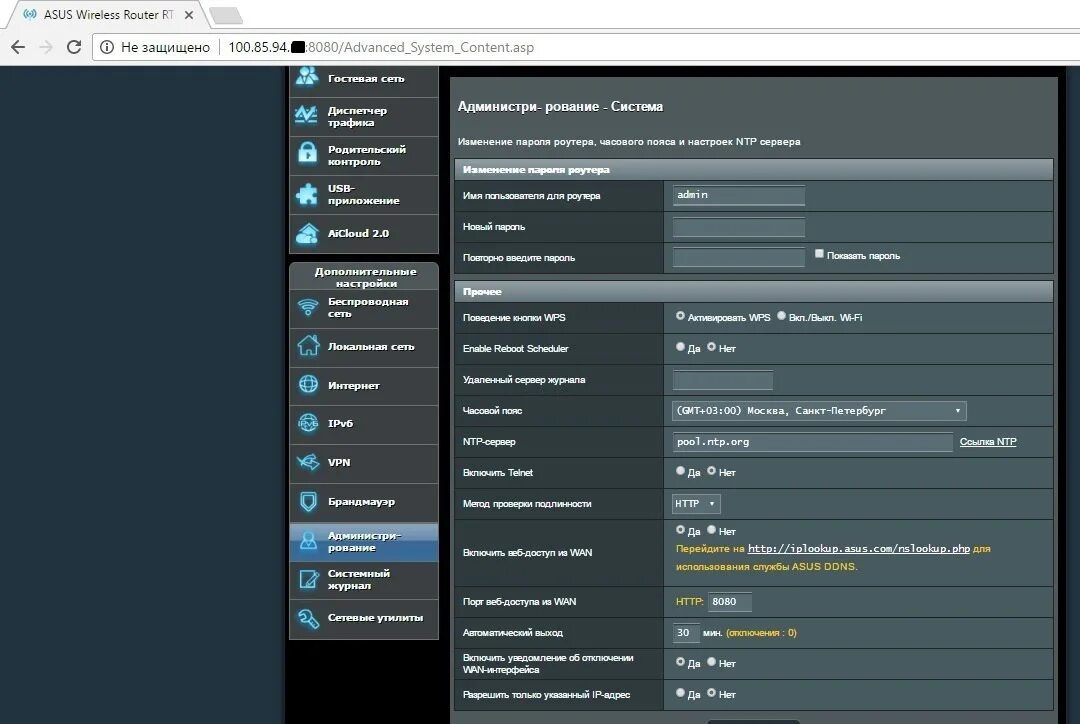Click the Firewall shield icon

pos(308,501)
